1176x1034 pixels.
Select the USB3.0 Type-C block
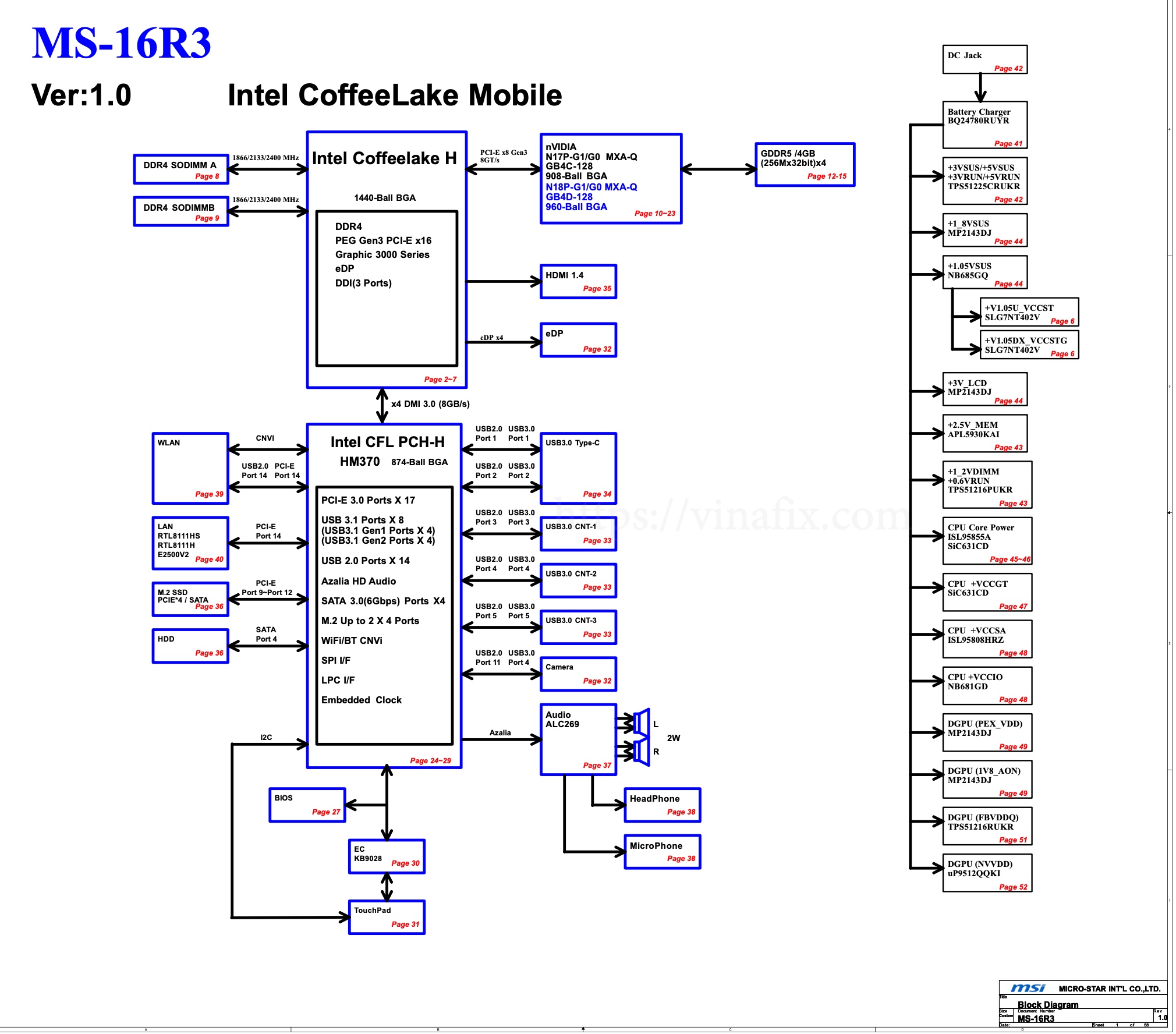click(x=578, y=469)
